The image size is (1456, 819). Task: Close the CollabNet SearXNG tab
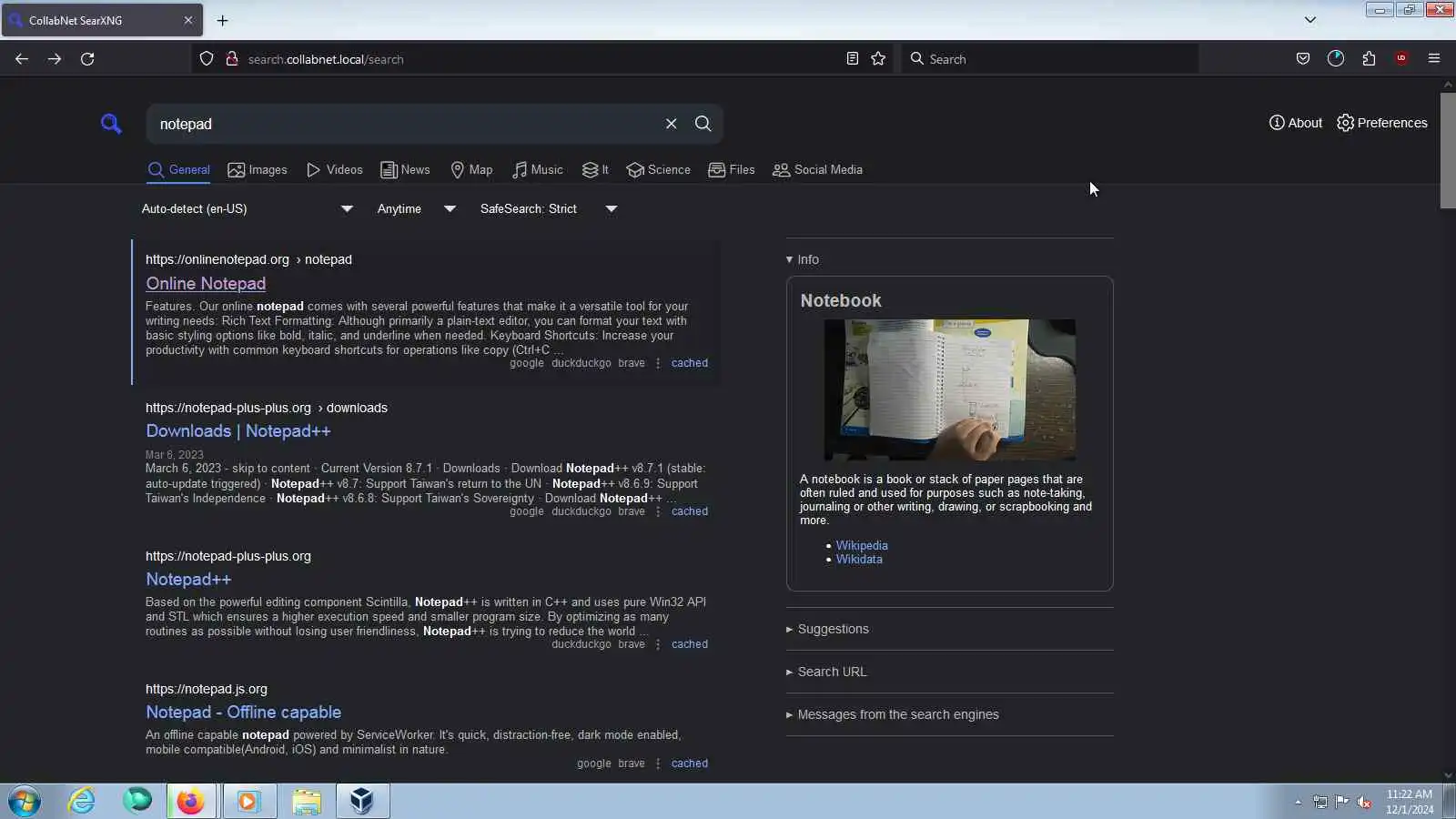coord(188,20)
